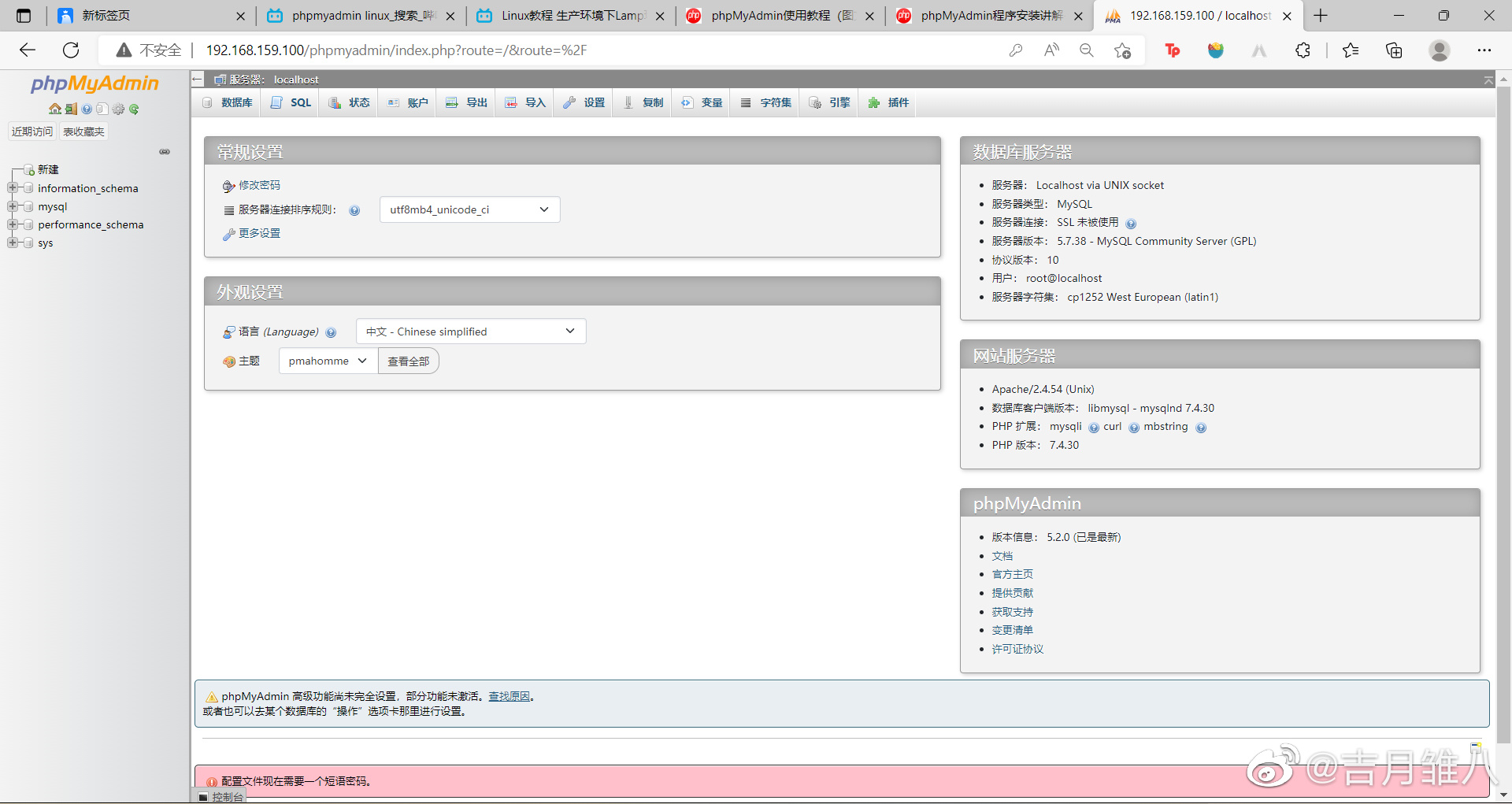Click help icon after curl extension
1512x804 pixels.
click(1134, 428)
